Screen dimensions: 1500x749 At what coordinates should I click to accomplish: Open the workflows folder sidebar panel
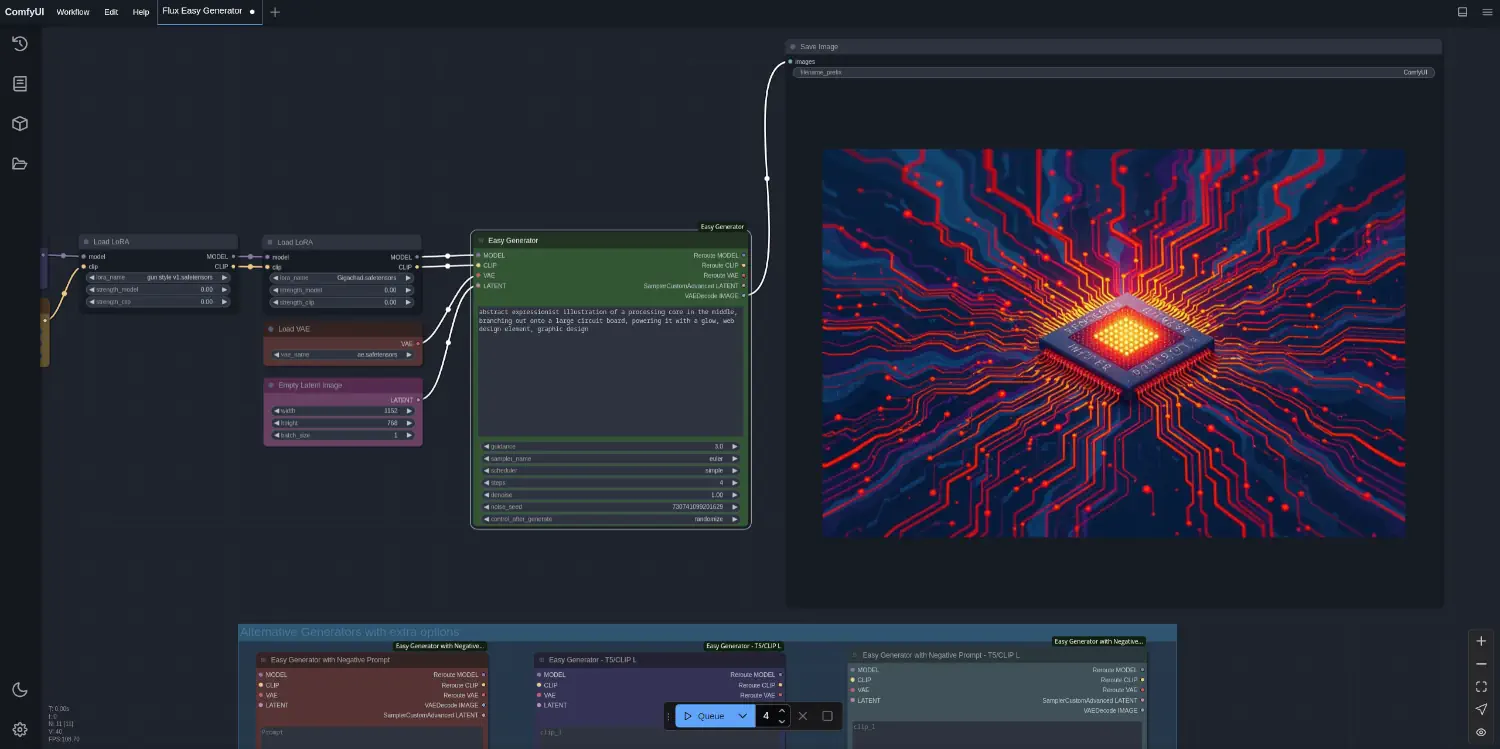coord(19,163)
